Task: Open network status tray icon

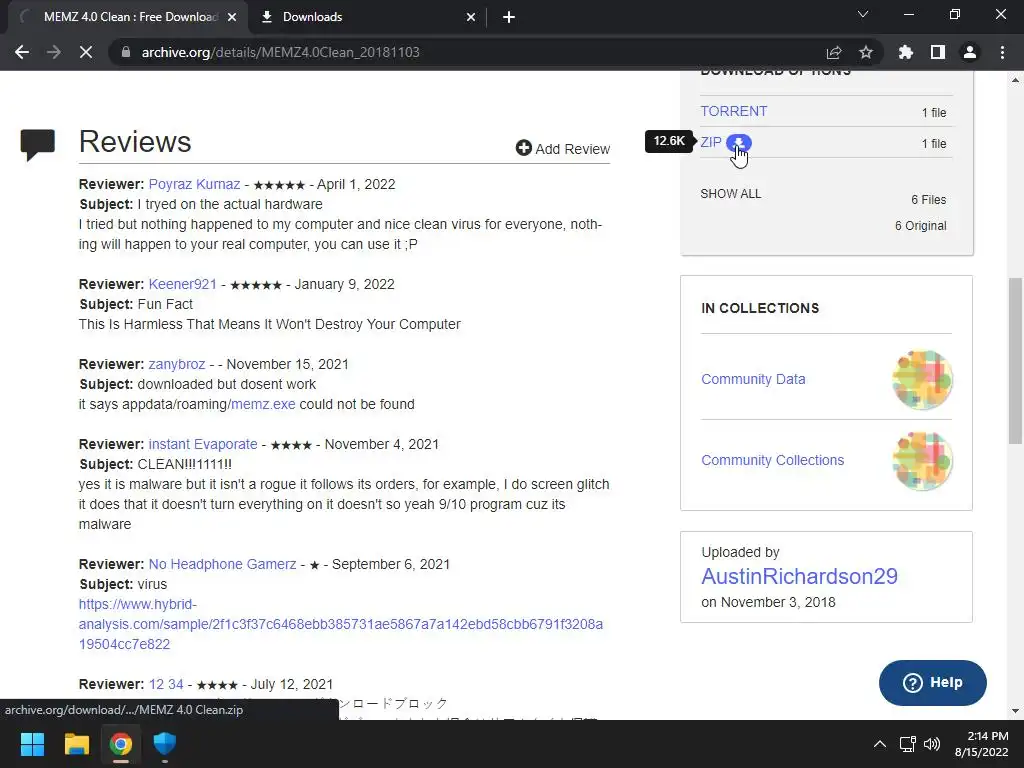Action: pos(907,744)
